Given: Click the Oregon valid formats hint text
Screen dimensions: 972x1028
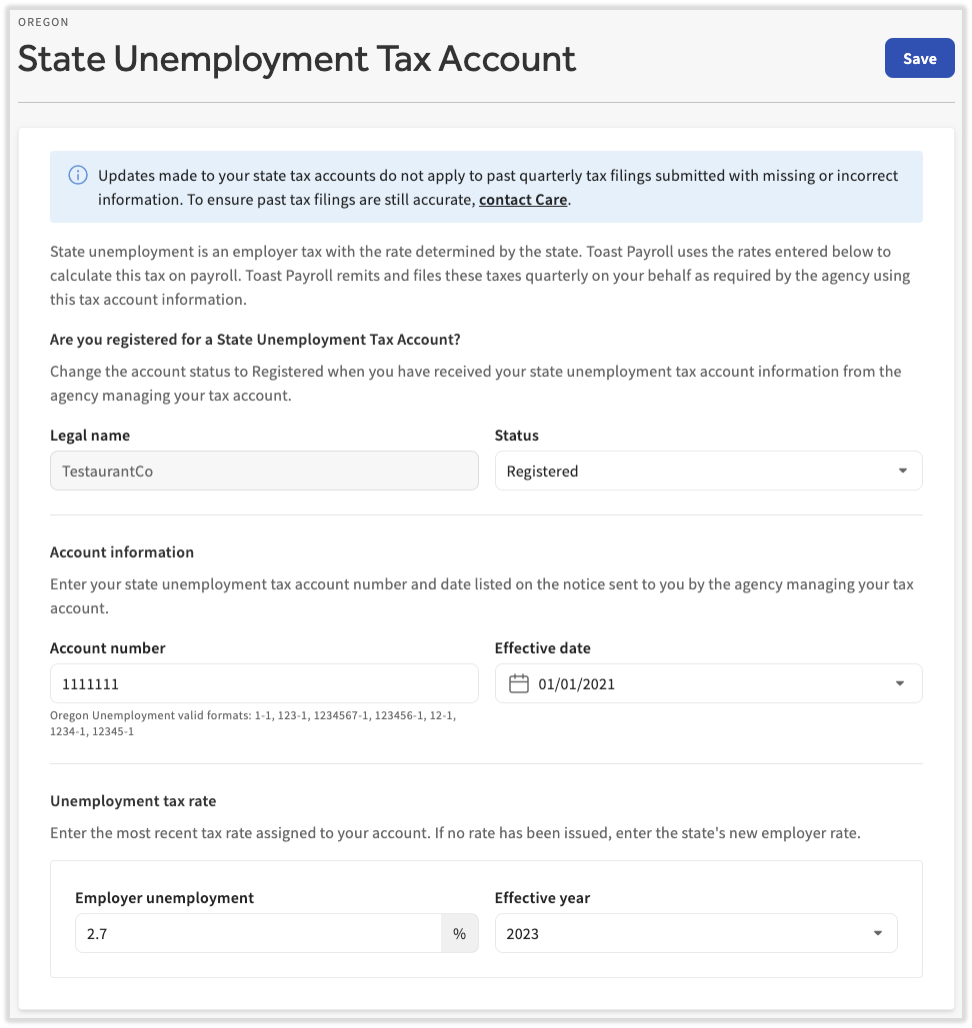Looking at the screenshot, I should (x=253, y=723).
